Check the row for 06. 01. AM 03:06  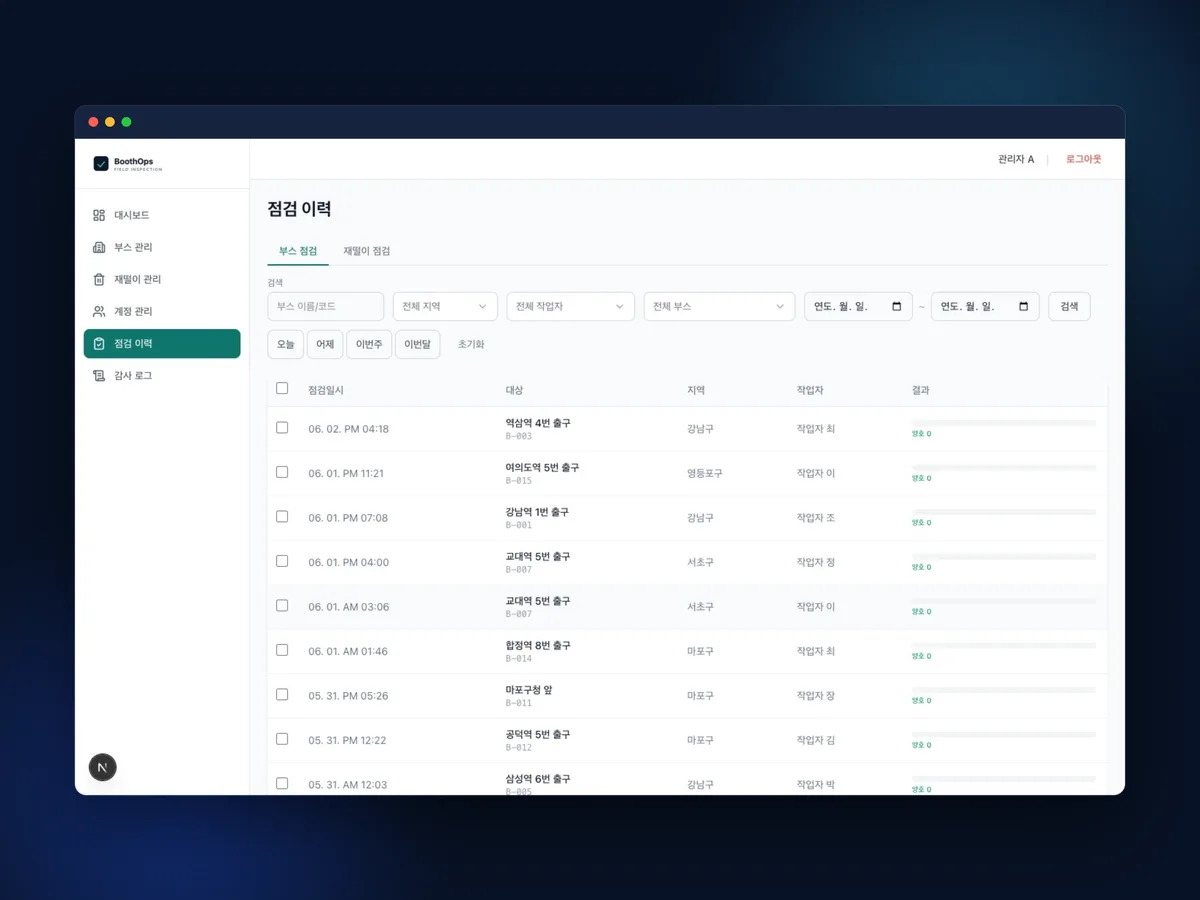pyautogui.click(x=282, y=605)
